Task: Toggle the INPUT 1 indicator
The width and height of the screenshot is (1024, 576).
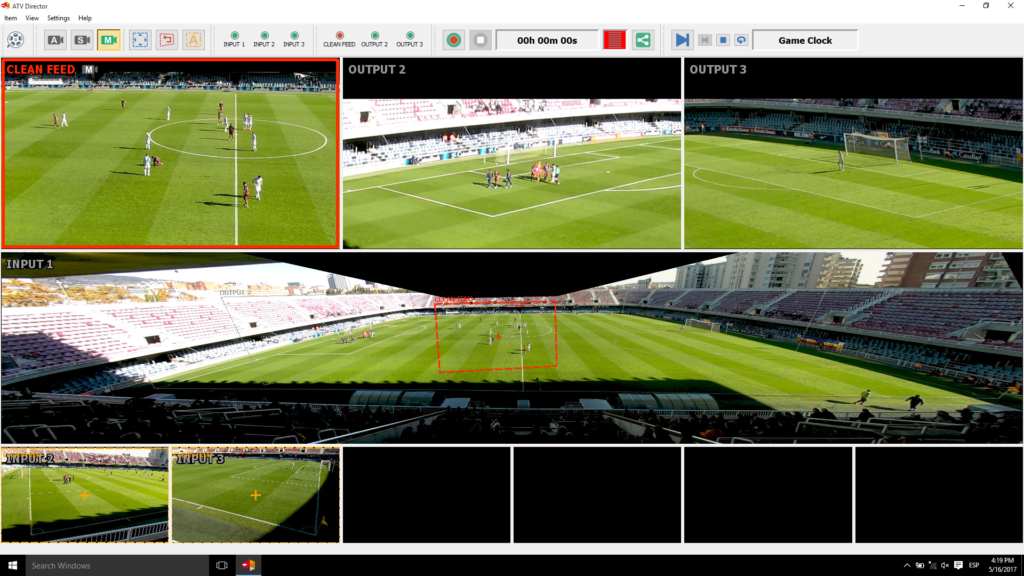Action: tap(234, 39)
